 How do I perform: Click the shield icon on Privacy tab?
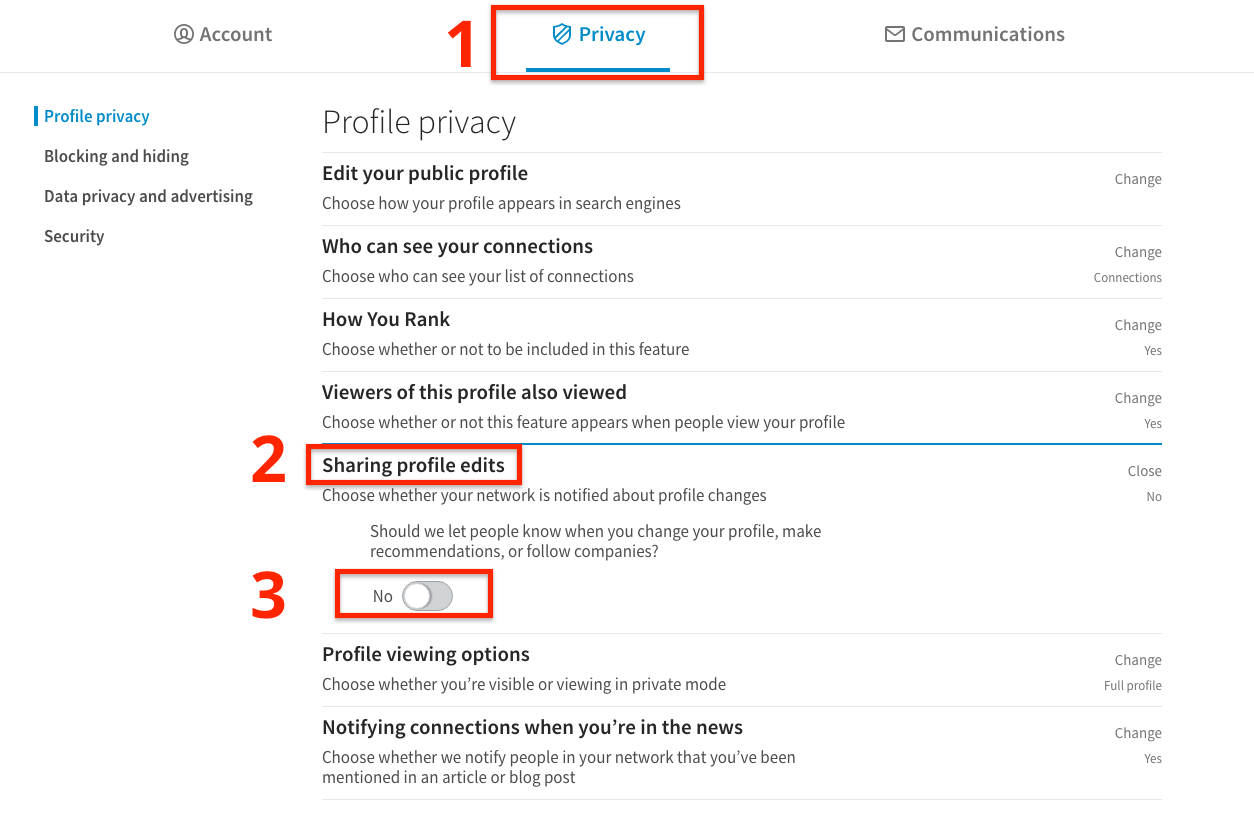pyautogui.click(x=562, y=34)
